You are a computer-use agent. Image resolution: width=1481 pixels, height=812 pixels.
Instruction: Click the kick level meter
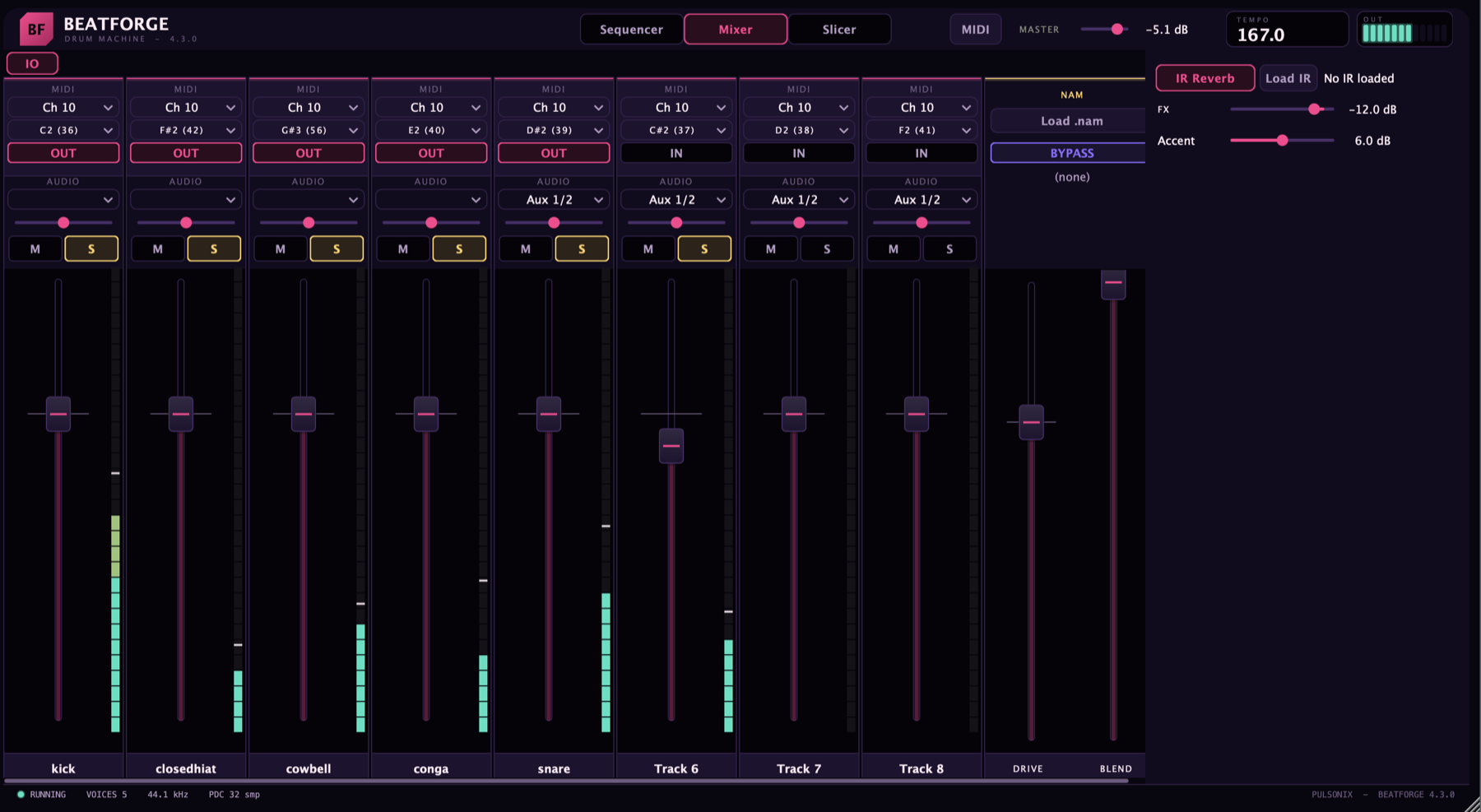[x=116, y=502]
